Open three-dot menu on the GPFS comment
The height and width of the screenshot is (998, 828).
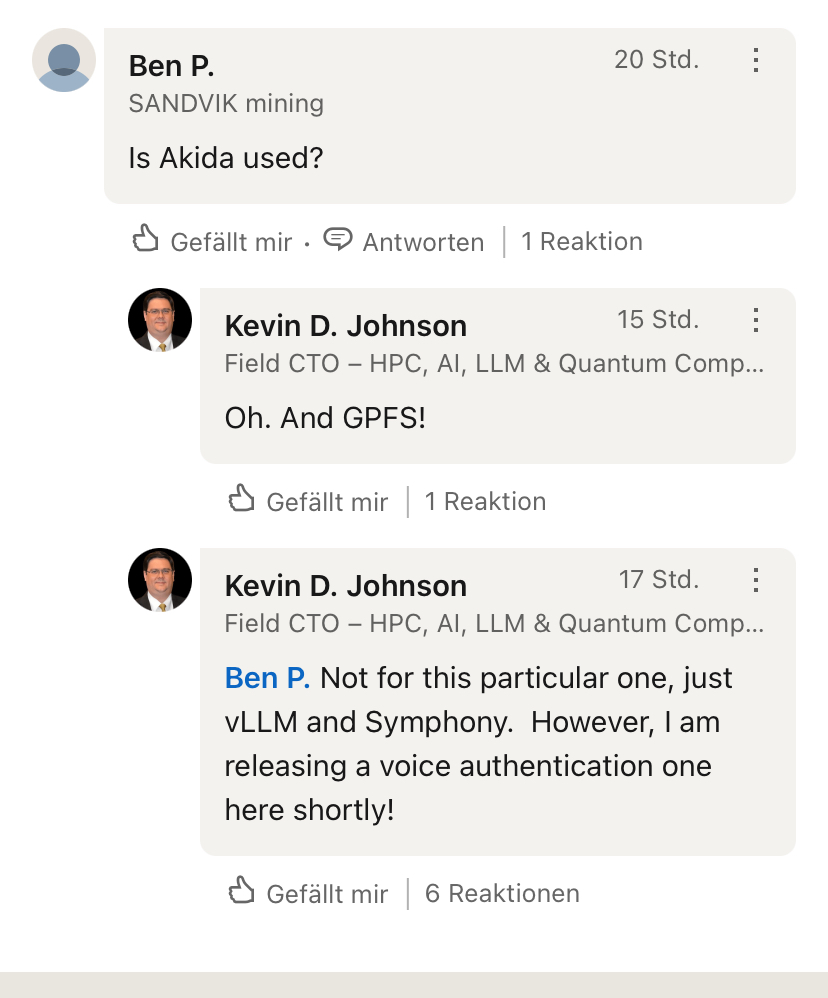(x=756, y=320)
